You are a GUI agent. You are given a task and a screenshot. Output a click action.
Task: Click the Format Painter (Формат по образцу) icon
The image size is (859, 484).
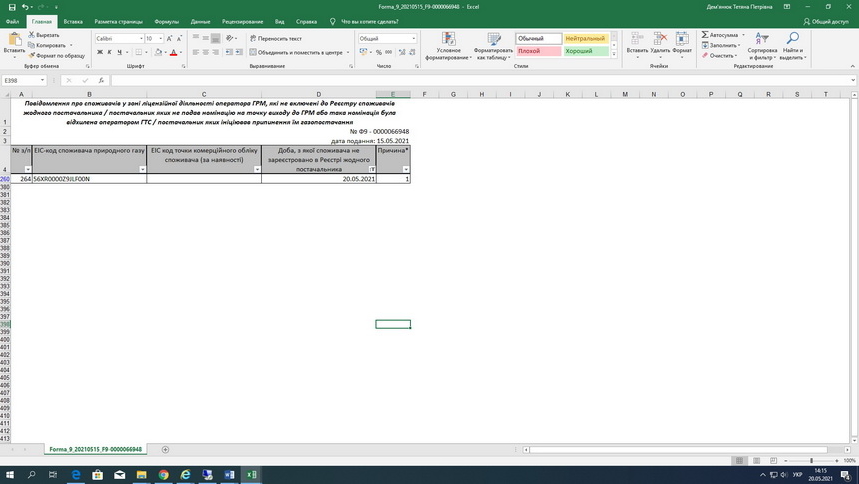point(31,56)
